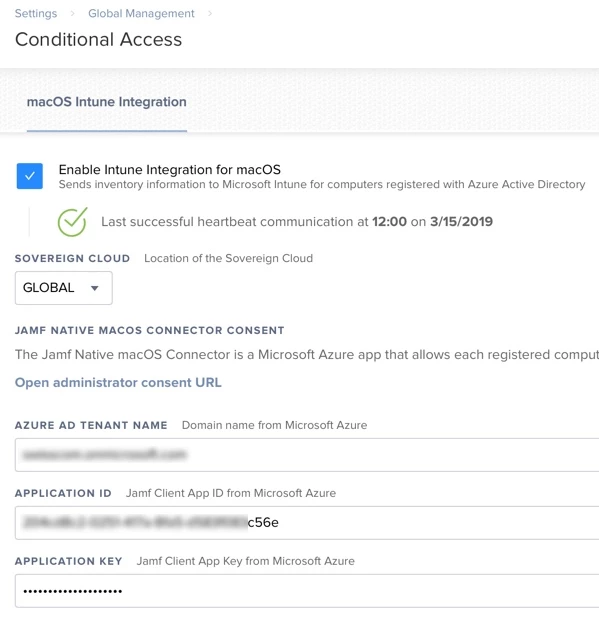
Task: Click the Jamf Native macOS Connector description paragraph
Action: [307, 354]
